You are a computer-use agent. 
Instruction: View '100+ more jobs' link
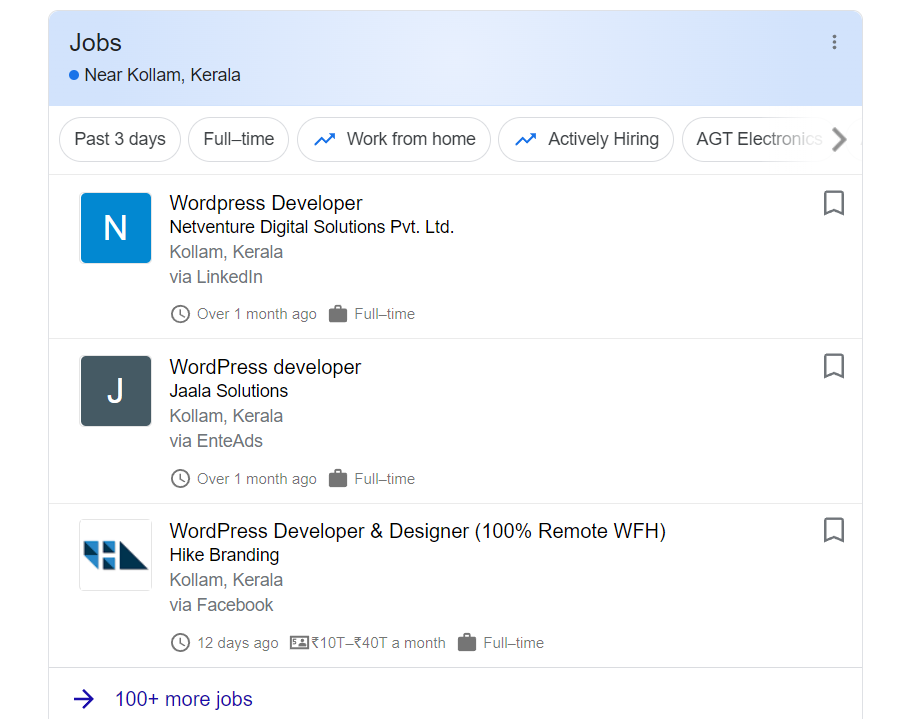(184, 699)
